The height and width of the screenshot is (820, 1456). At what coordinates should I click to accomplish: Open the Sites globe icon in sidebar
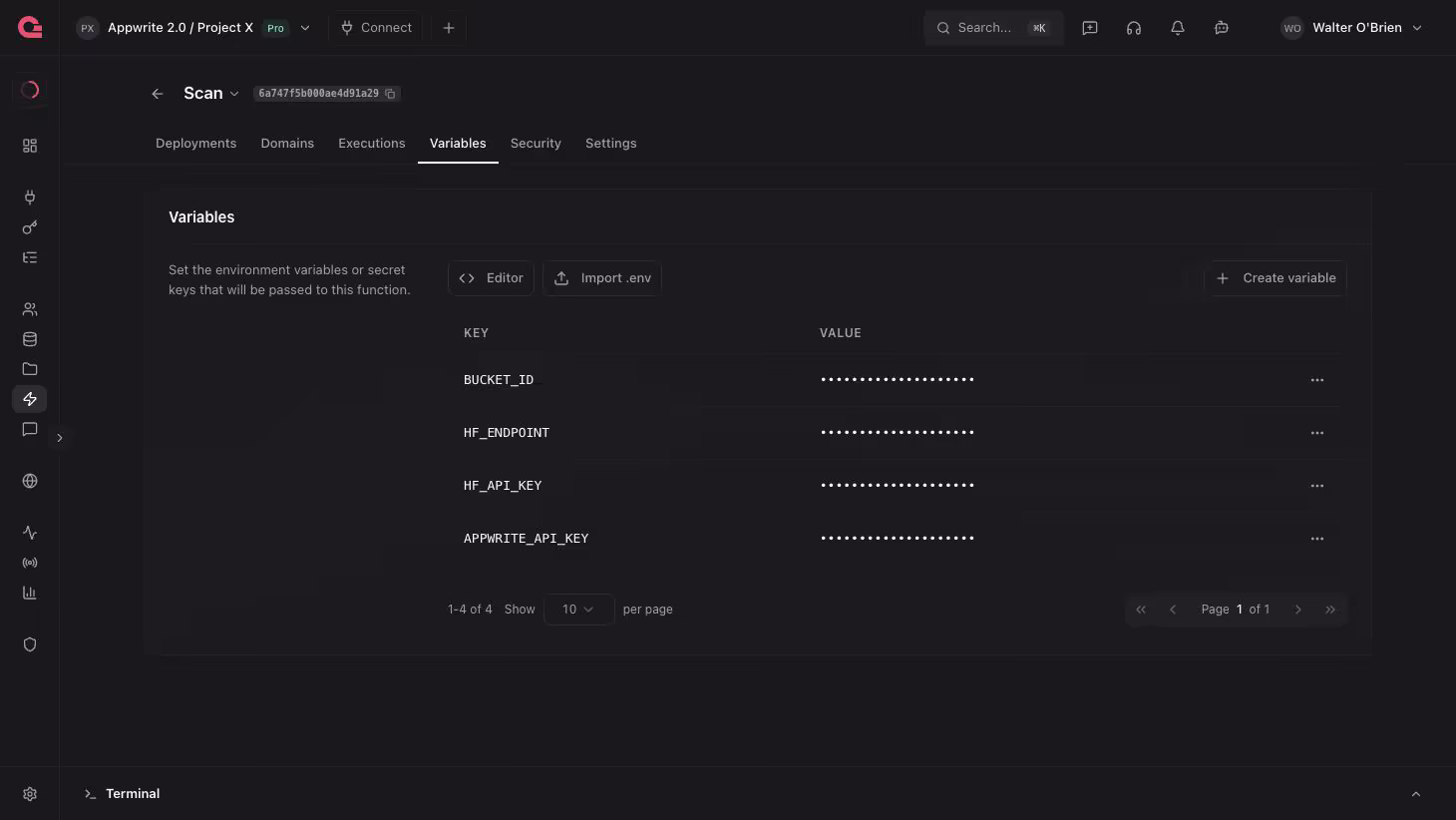point(30,481)
